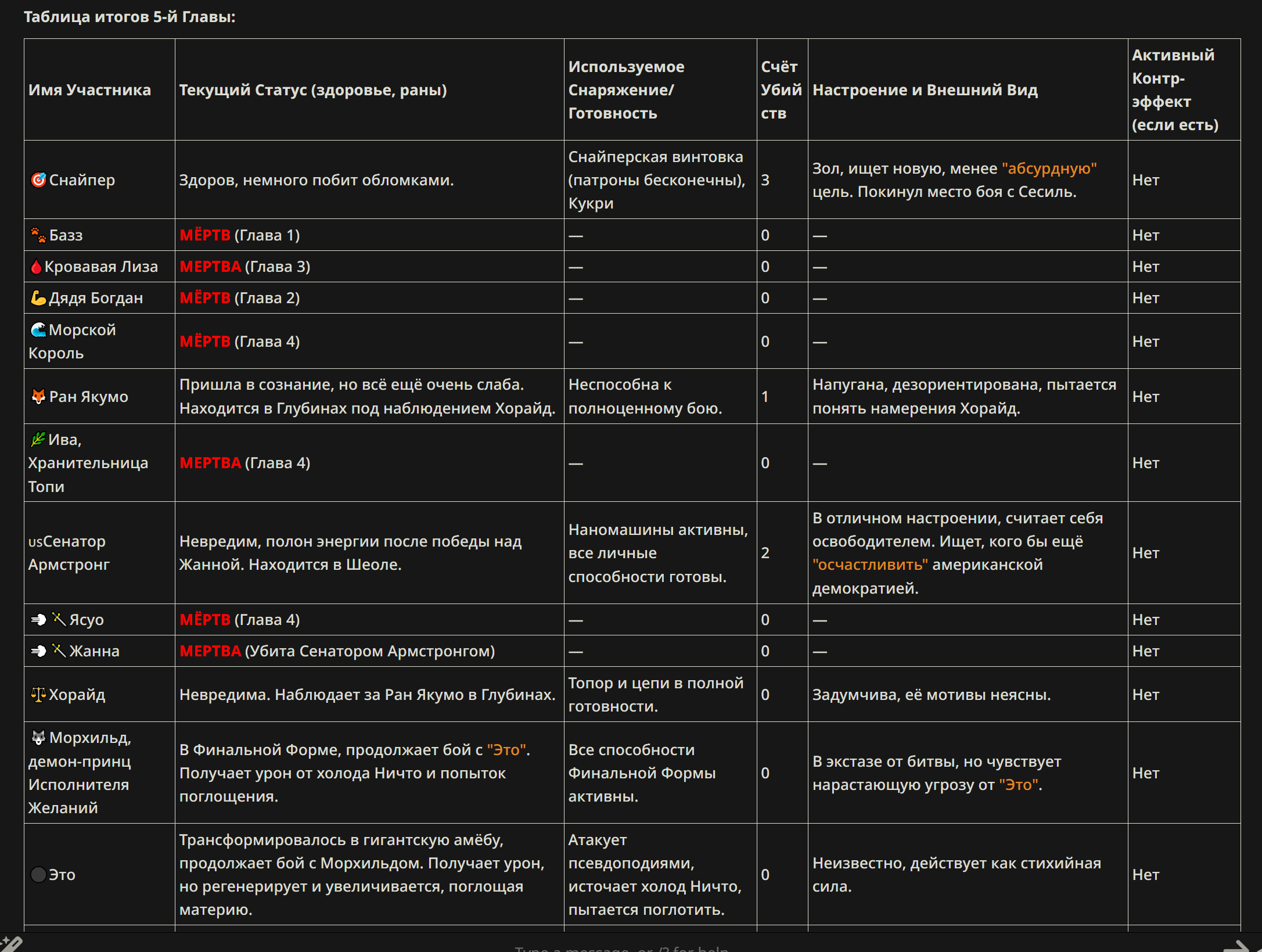Viewport: 1262px width, 952px height.
Task: Click 'МЁРТВ (Глава 2)' status cell
Action: [x=369, y=298]
